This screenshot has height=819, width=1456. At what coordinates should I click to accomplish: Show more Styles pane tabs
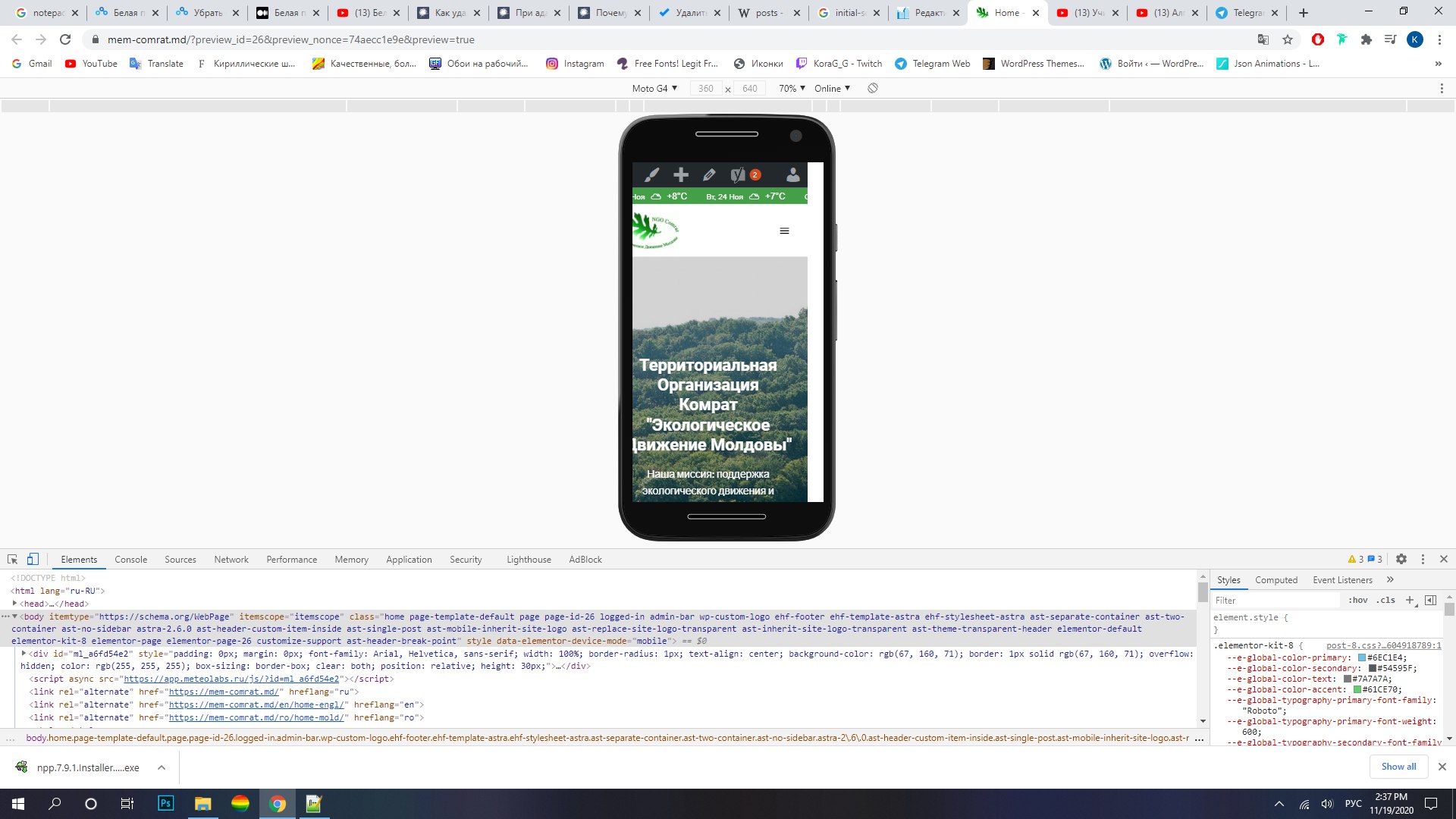[1390, 580]
